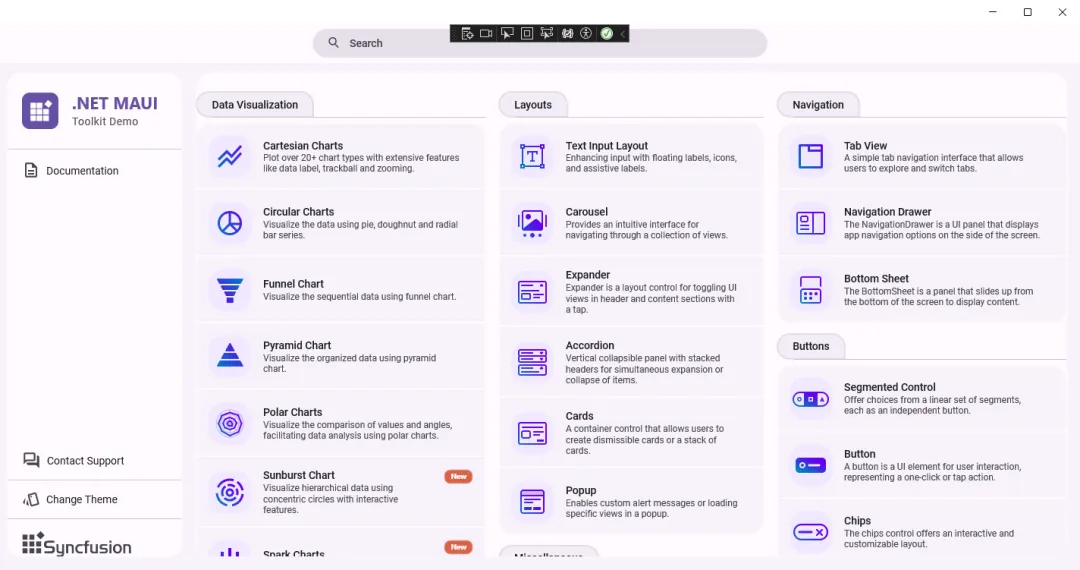The width and height of the screenshot is (1080, 570).
Task: Open Expander control icon
Action: (x=532, y=292)
